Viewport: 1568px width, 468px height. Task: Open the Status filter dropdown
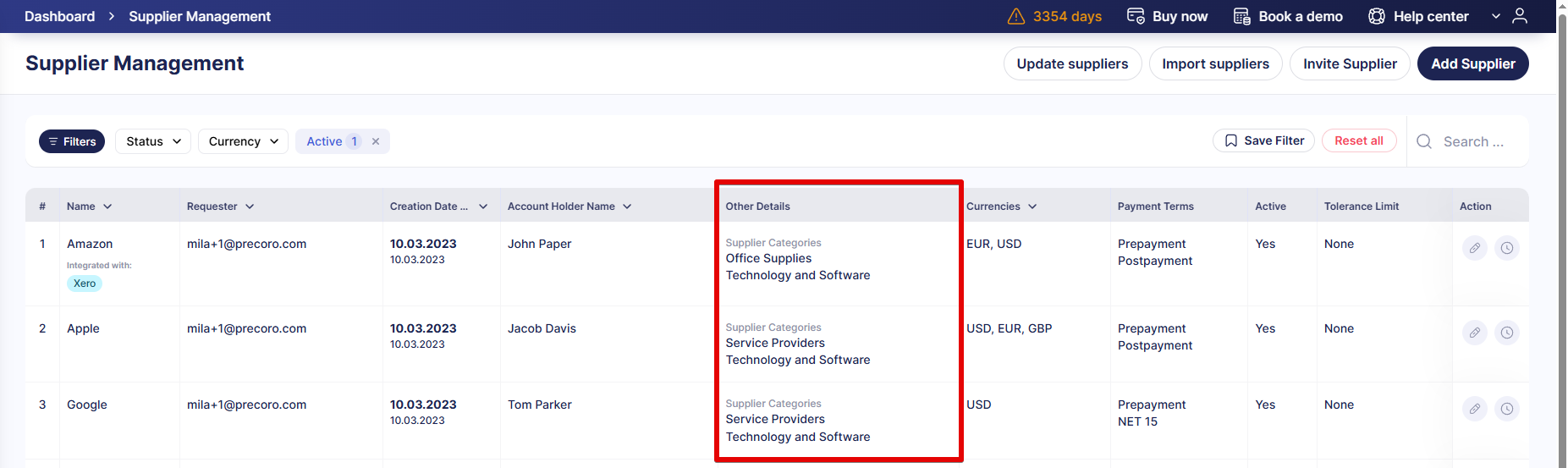[x=153, y=141]
